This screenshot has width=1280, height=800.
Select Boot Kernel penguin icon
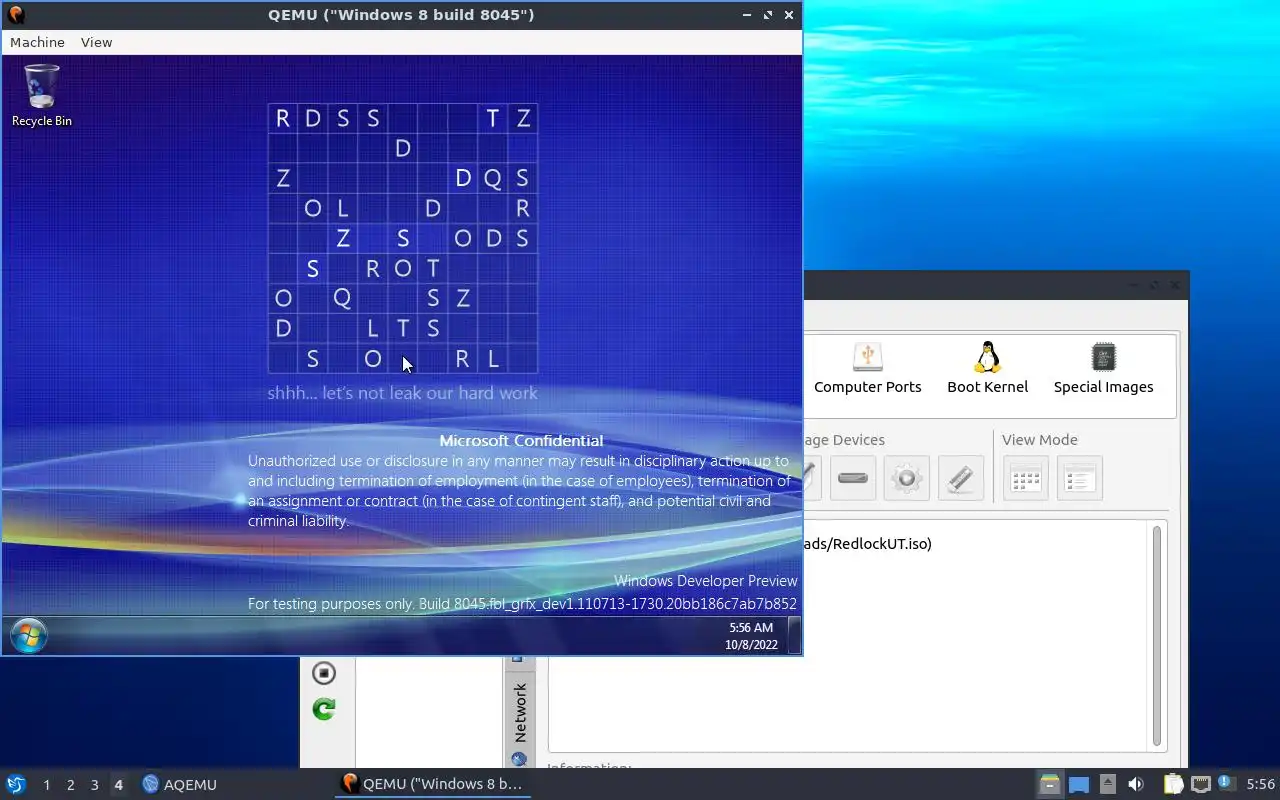pyautogui.click(x=987, y=368)
